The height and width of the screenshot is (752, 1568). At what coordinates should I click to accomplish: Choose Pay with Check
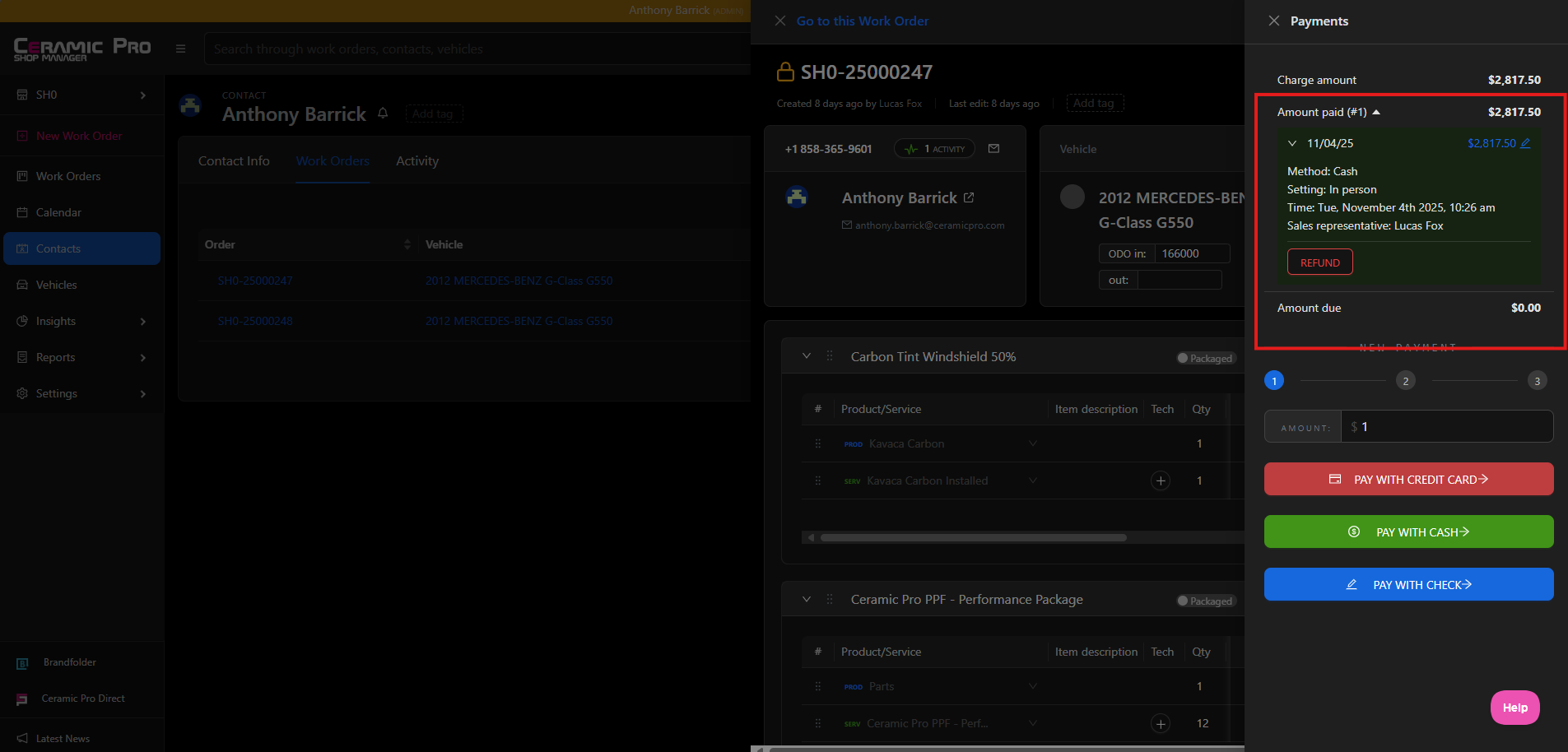point(1409,584)
